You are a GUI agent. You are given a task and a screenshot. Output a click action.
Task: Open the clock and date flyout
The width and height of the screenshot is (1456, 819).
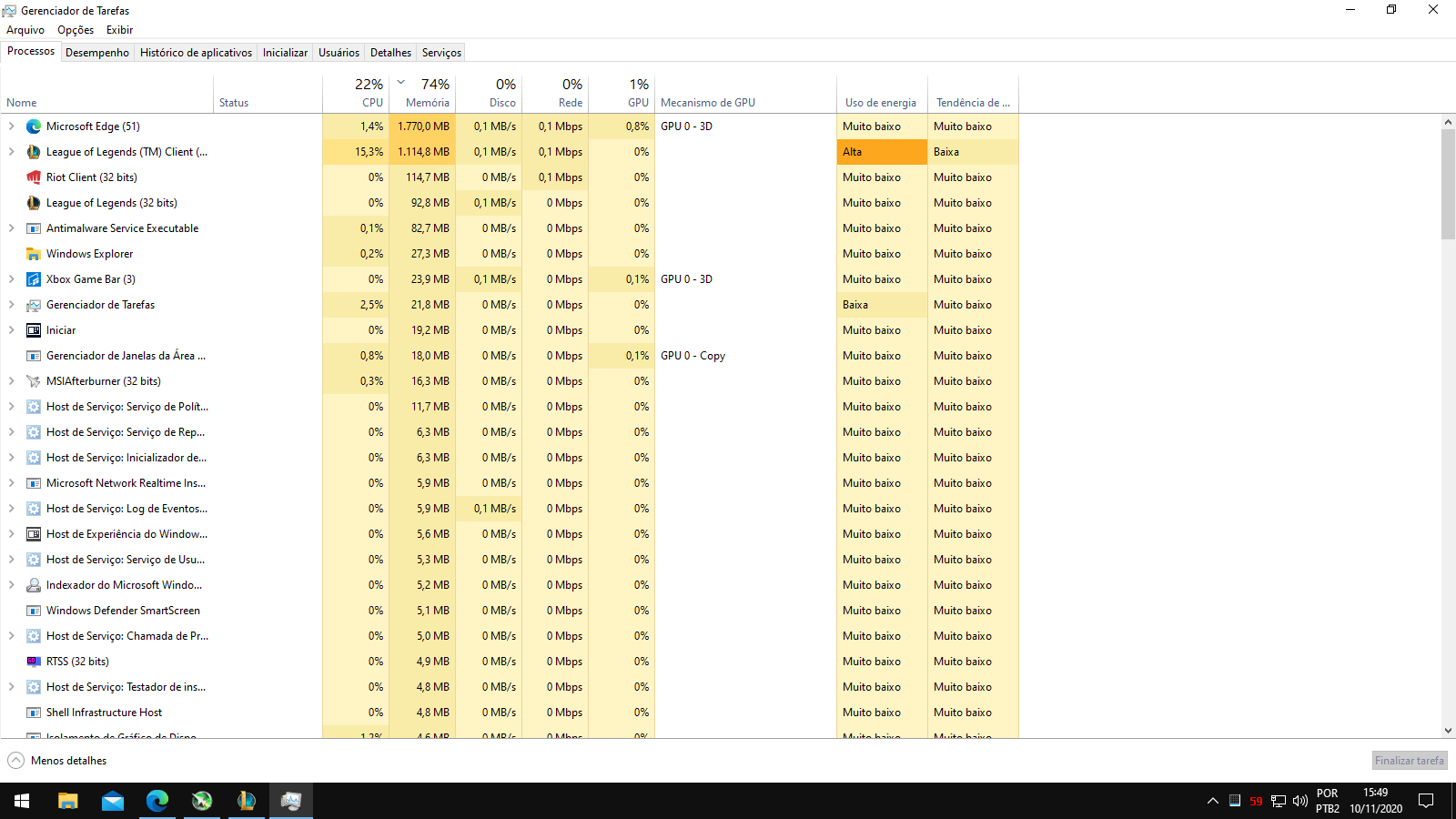point(1375,801)
